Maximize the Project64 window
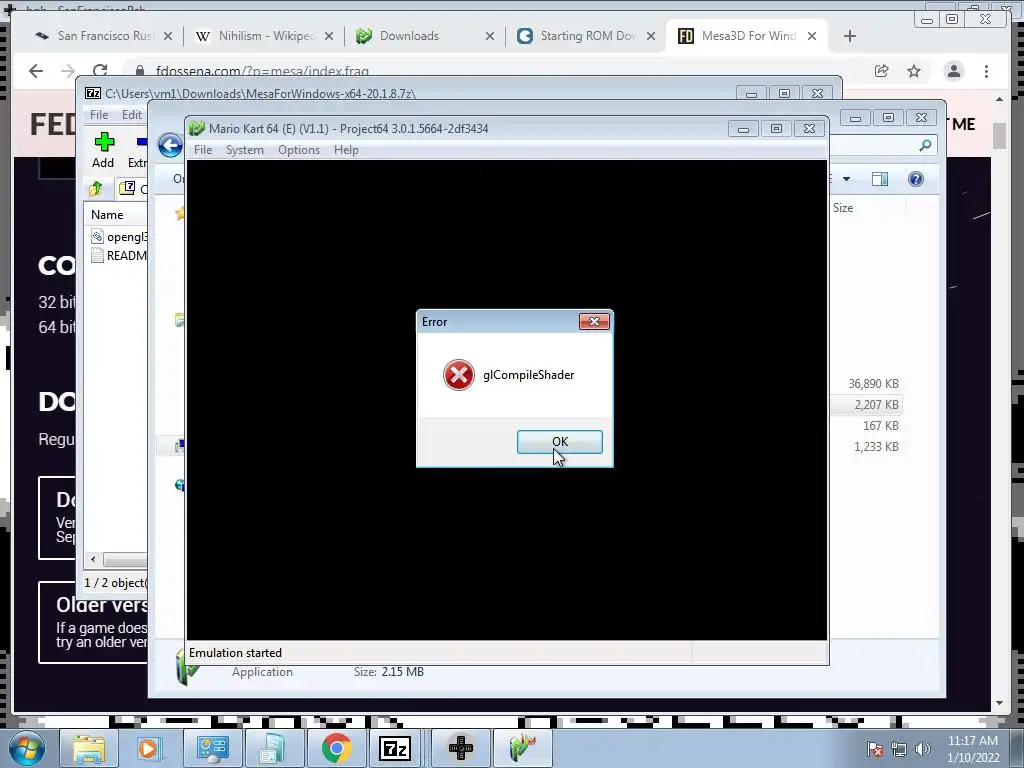Image resolution: width=1024 pixels, height=768 pixels. coord(776,129)
